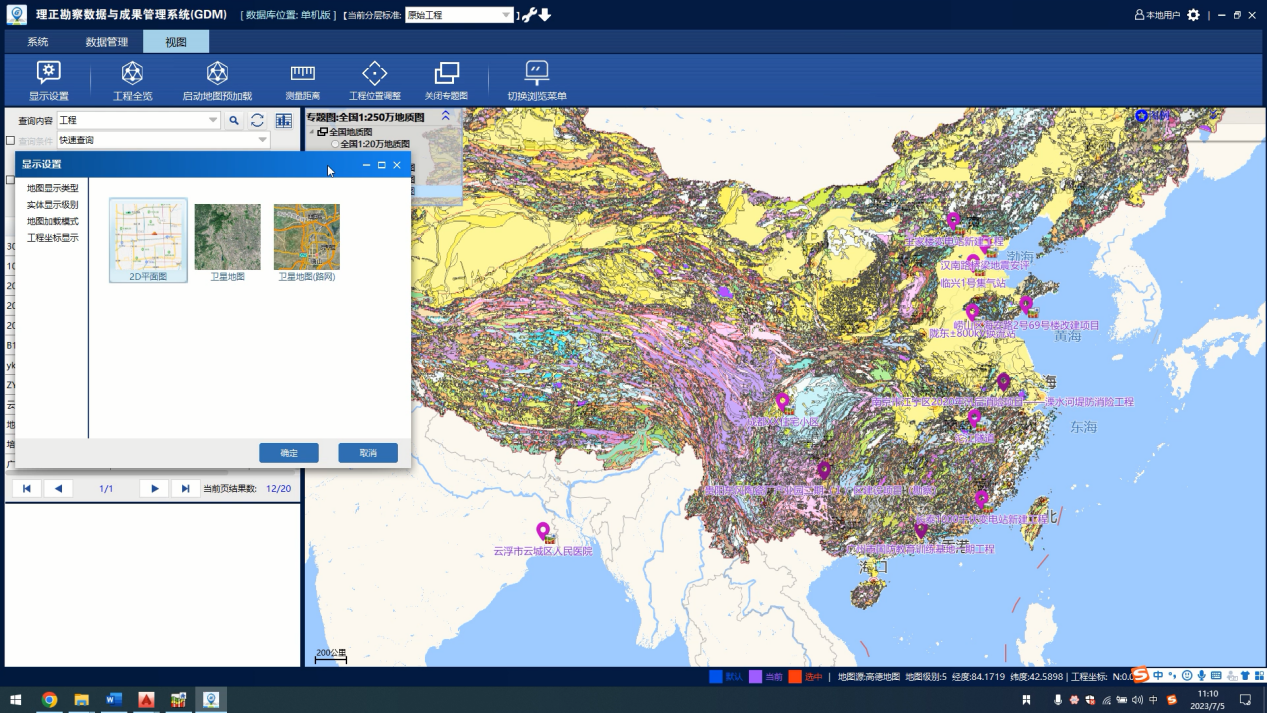Enable the 查询条件 checkbox
The height and width of the screenshot is (713, 1267).
pos(11,141)
